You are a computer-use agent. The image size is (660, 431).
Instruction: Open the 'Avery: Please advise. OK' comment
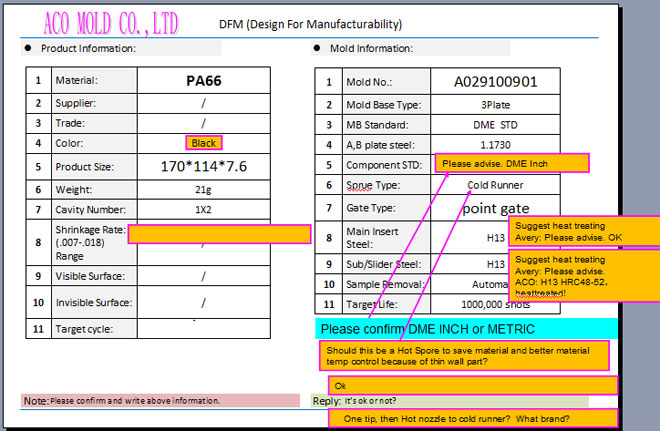584,231
